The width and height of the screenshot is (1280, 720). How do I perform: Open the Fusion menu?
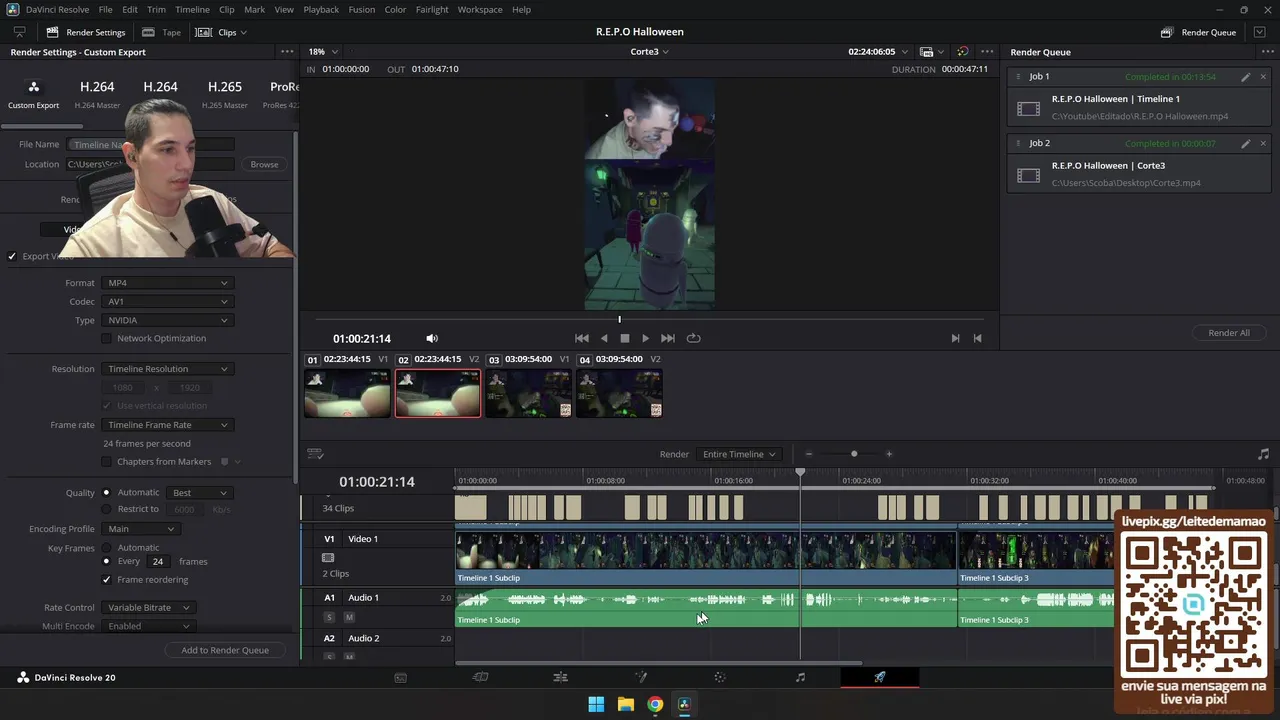[362, 9]
